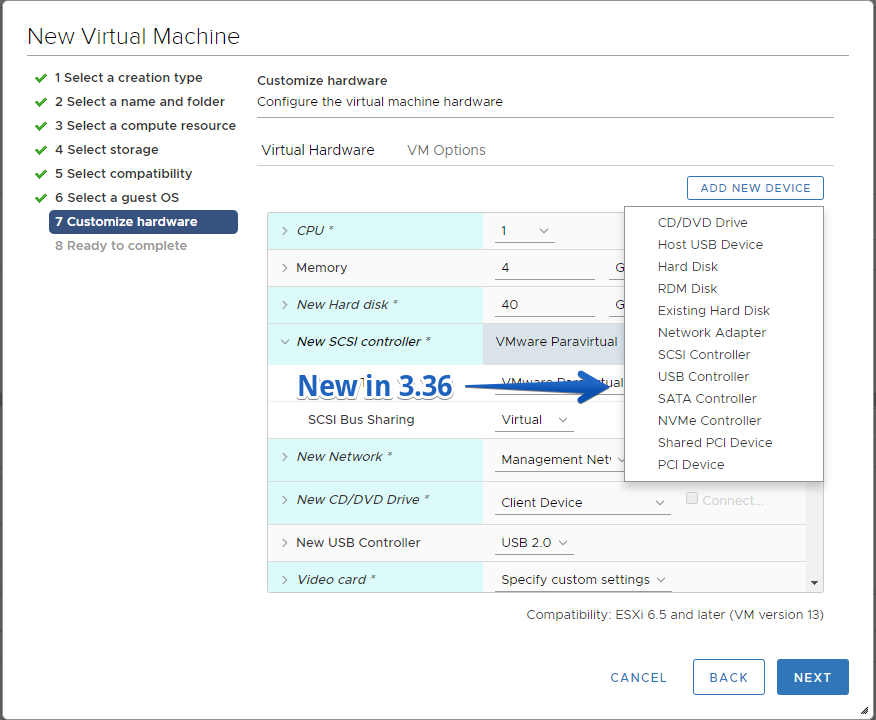876x720 pixels.
Task: Expand the CPU row chevron
Action: click(x=284, y=231)
